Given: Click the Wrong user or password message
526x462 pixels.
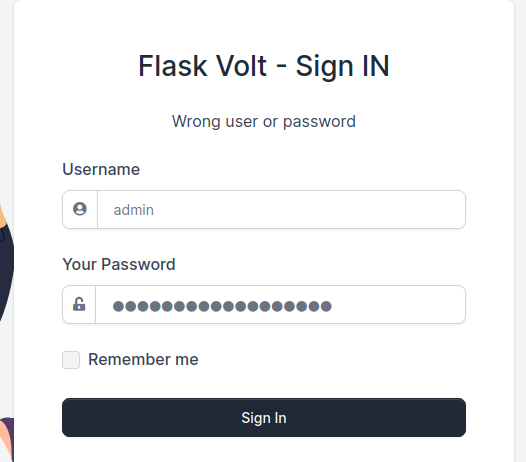Looking at the screenshot, I should (264, 121).
